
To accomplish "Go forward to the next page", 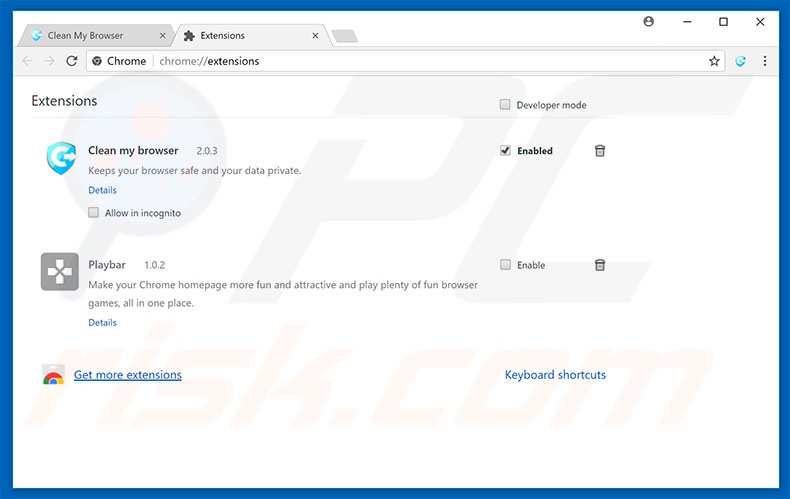I will pos(49,61).
